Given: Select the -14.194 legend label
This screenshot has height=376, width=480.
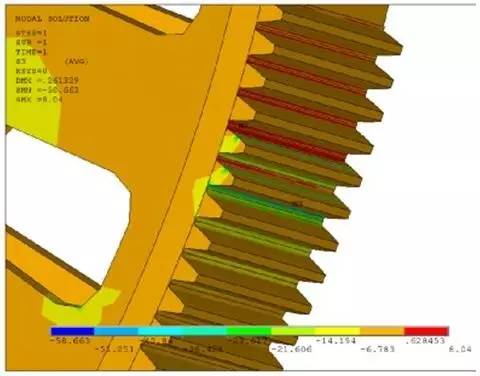Looking at the screenshot, I should pyautogui.click(x=336, y=341).
